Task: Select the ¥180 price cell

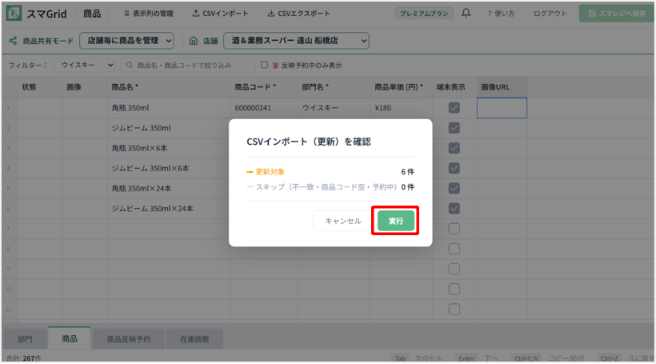Action: pyautogui.click(x=401, y=108)
